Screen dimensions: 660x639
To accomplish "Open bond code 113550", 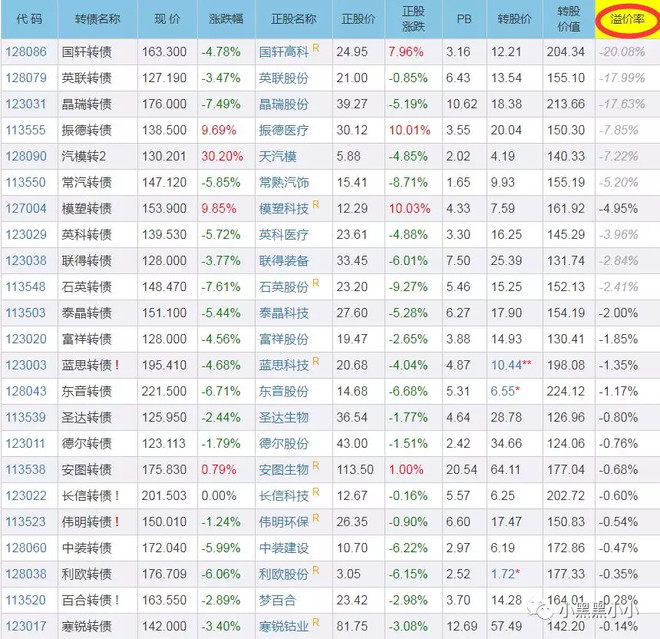I will (x=26, y=182).
